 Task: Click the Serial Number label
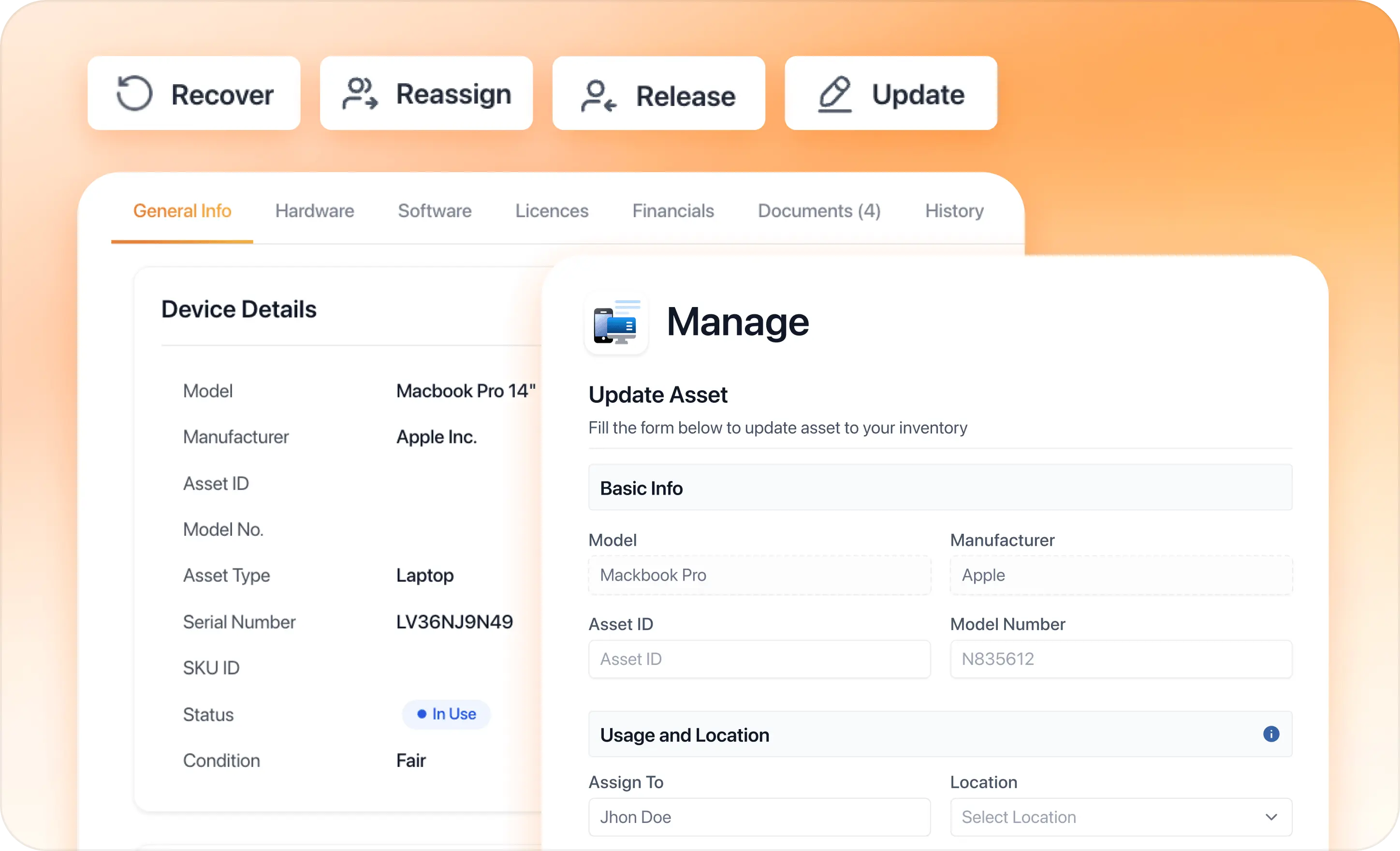tap(239, 621)
